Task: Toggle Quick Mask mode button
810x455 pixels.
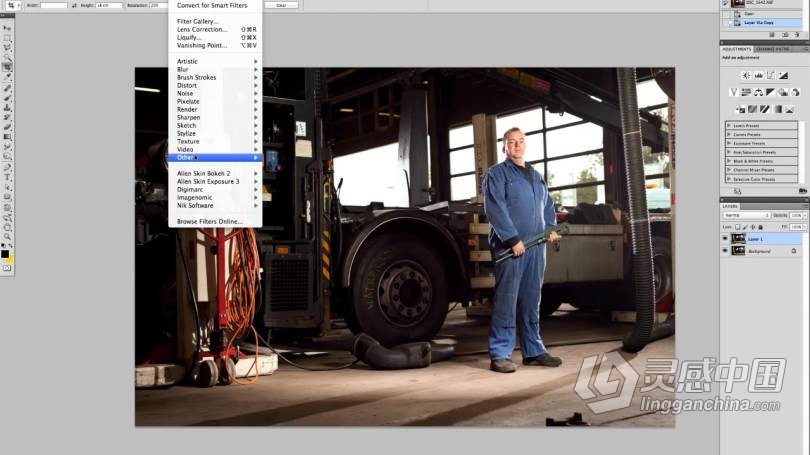Action: click(x=7, y=268)
